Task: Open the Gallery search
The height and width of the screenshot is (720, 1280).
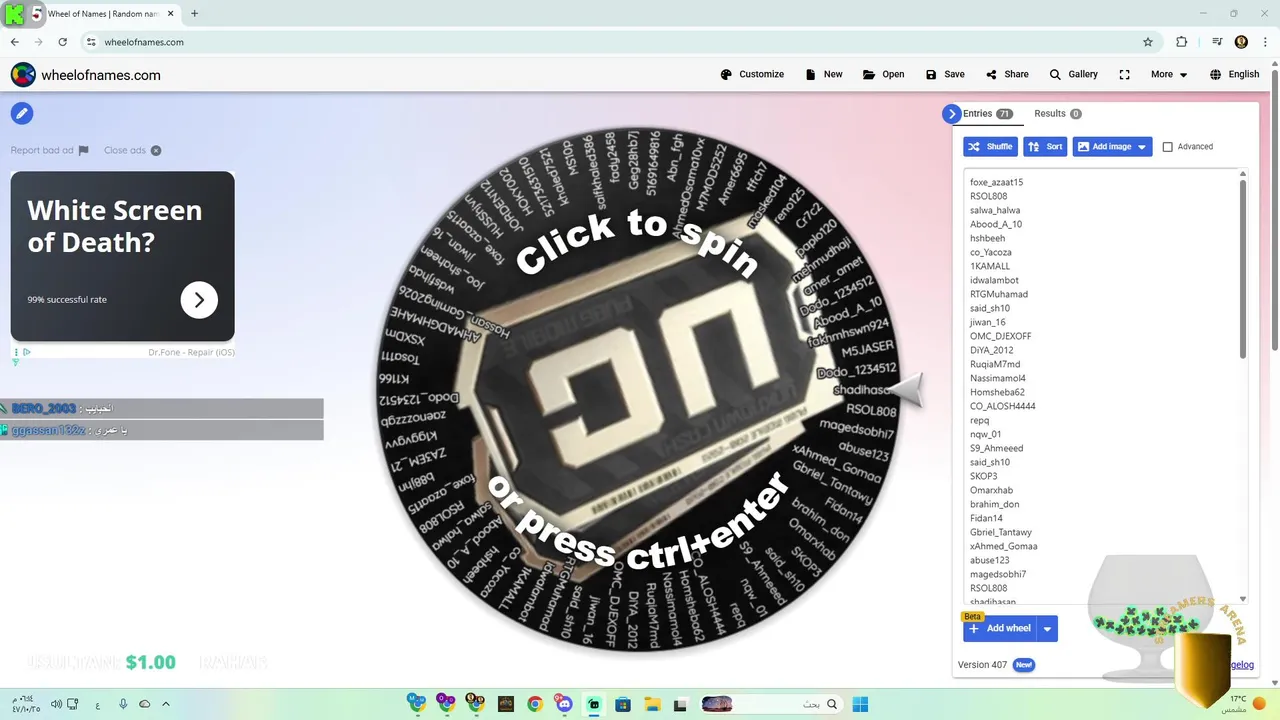Action: [1073, 74]
